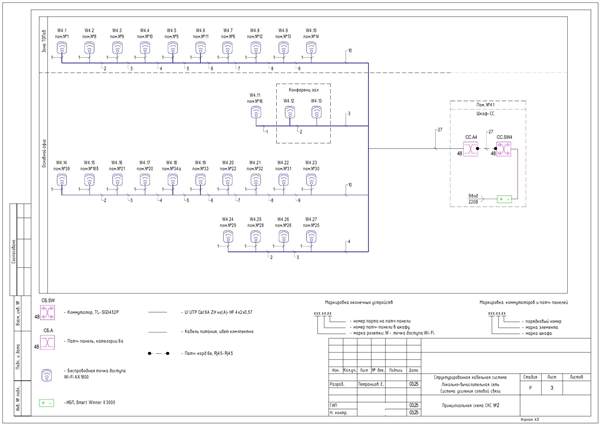Select access point W4.12 in conference hall
Screen dimensions: 600x425
pyautogui.click(x=290, y=113)
